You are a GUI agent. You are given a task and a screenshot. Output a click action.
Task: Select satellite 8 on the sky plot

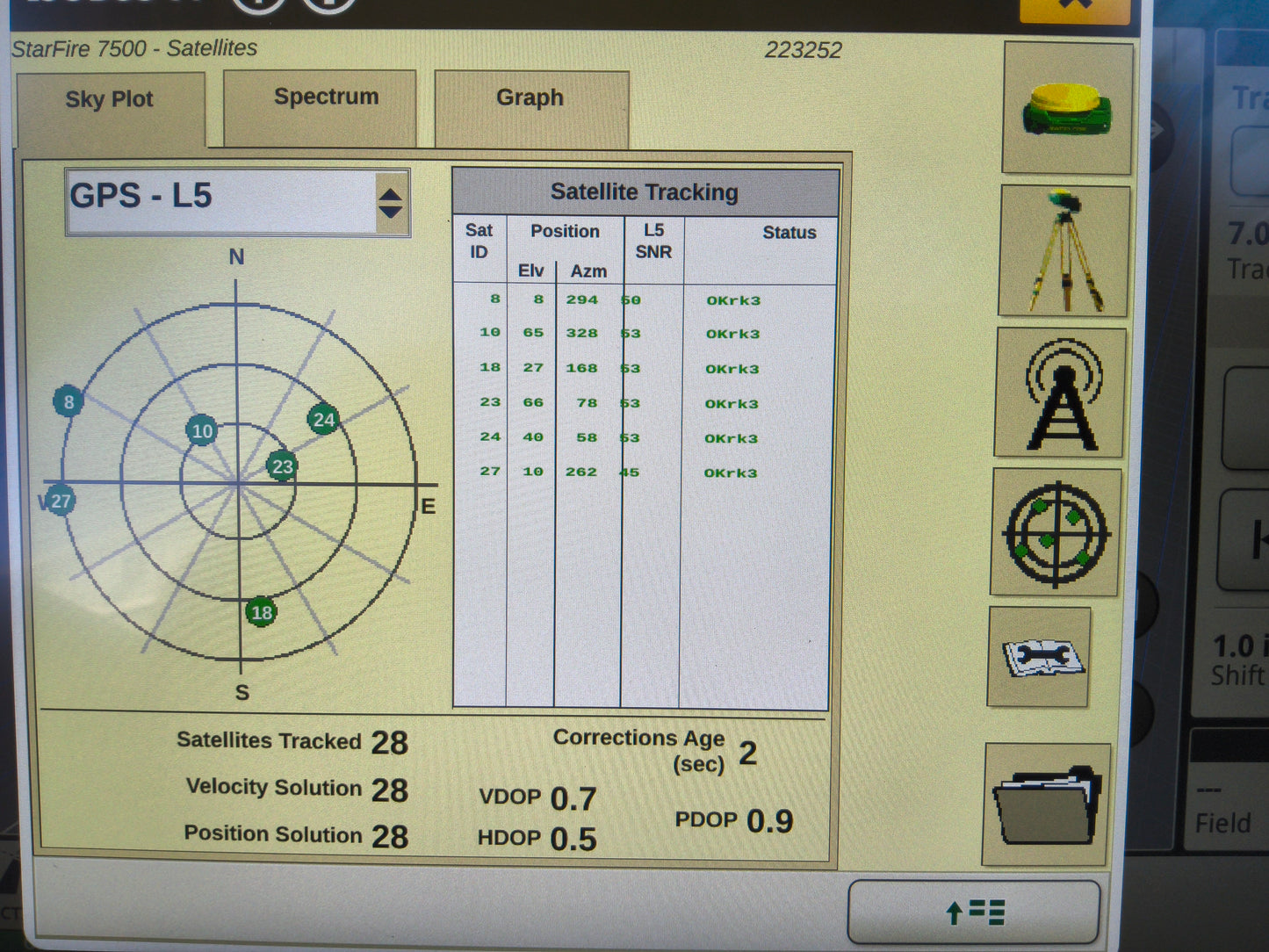click(68, 402)
